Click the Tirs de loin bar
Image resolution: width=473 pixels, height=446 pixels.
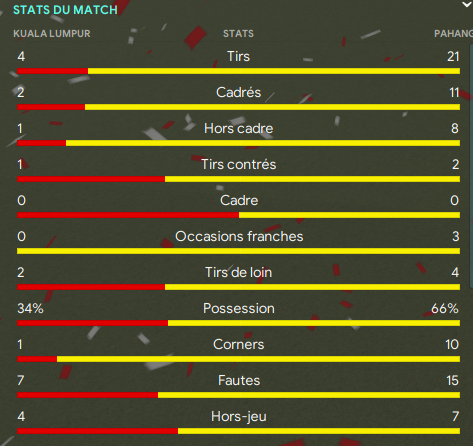click(239, 287)
